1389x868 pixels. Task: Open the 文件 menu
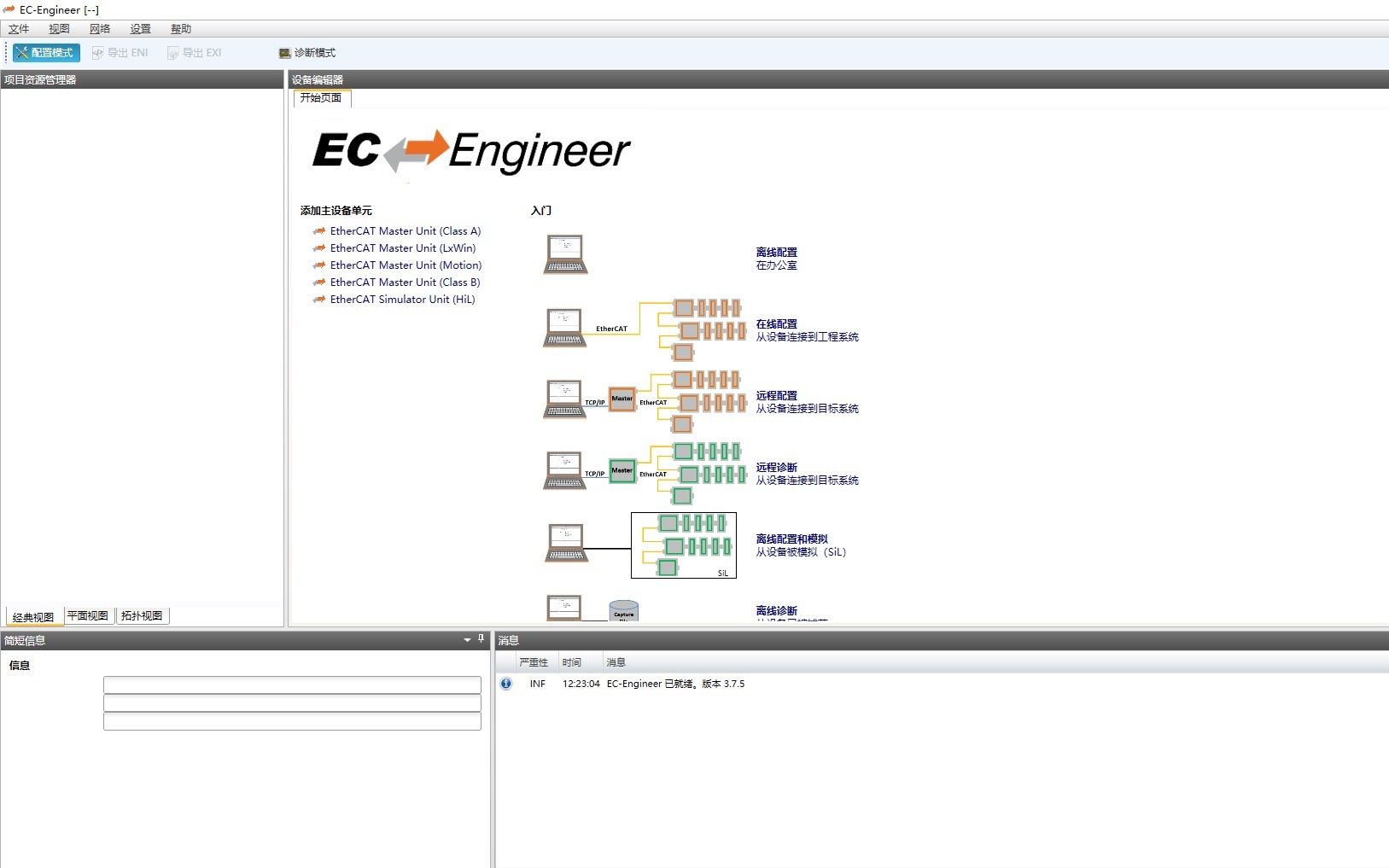19,29
